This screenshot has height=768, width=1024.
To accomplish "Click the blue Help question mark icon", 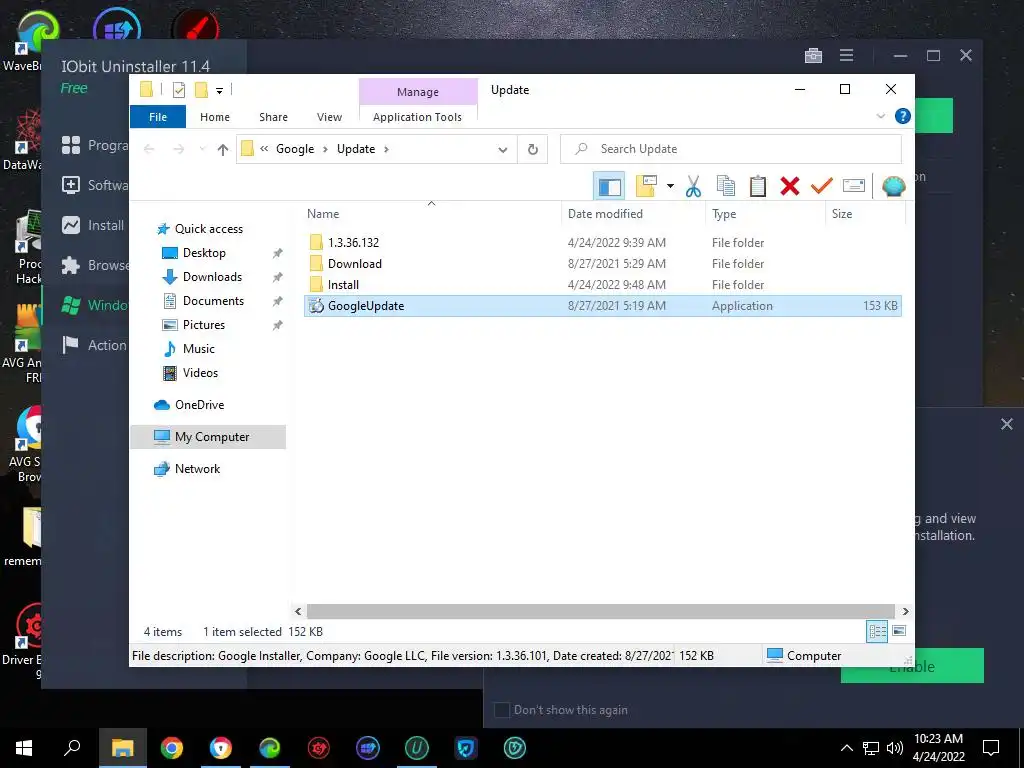I will pyautogui.click(x=903, y=116).
